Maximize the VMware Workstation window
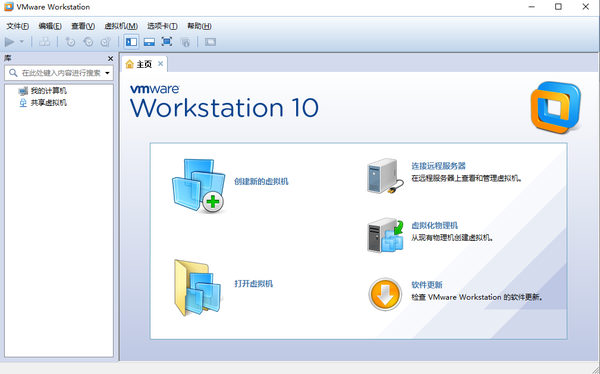Screen dimensions: 600x374 tap(558, 7)
